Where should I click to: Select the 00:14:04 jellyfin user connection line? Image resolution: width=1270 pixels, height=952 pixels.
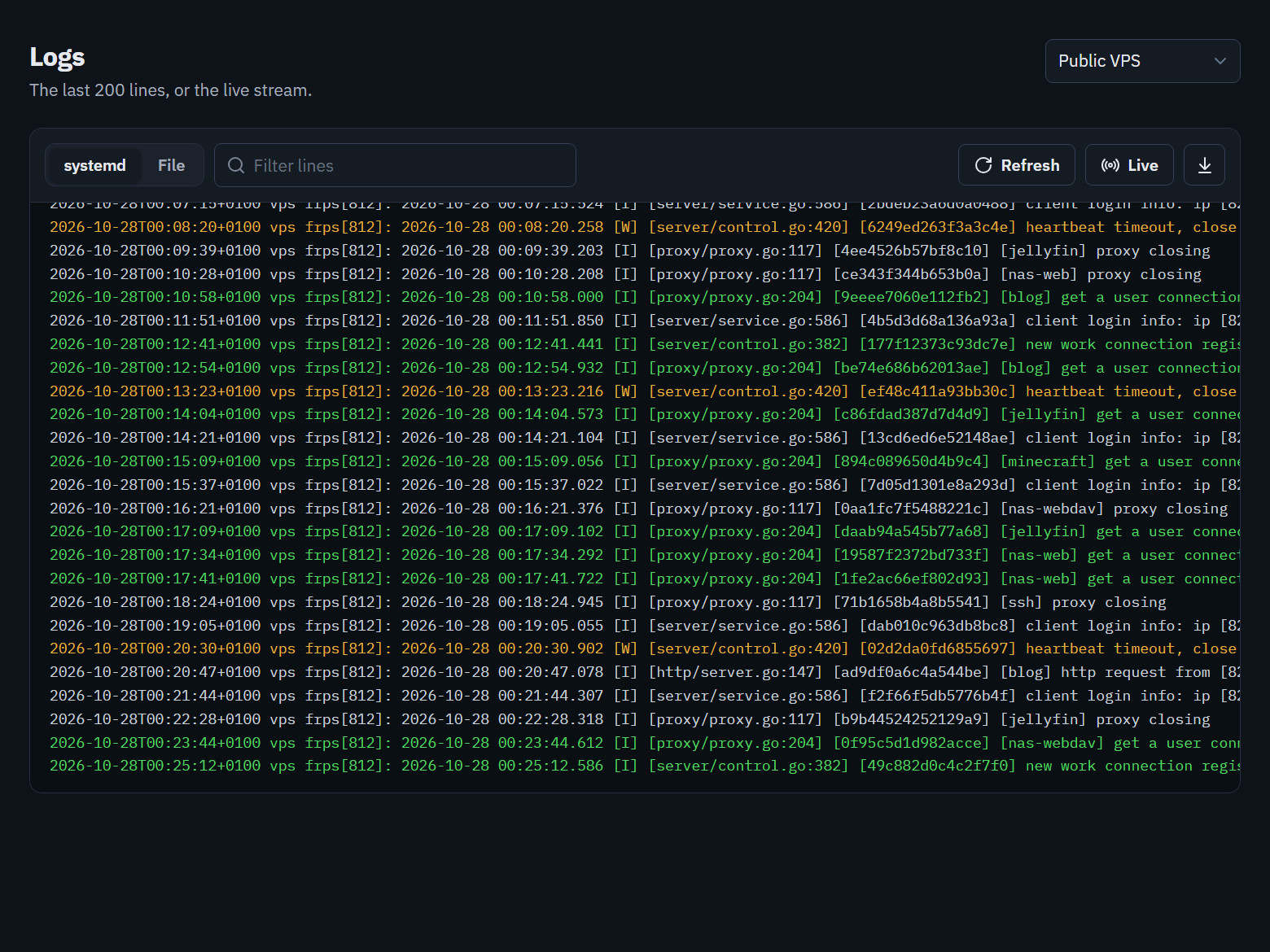[643, 414]
